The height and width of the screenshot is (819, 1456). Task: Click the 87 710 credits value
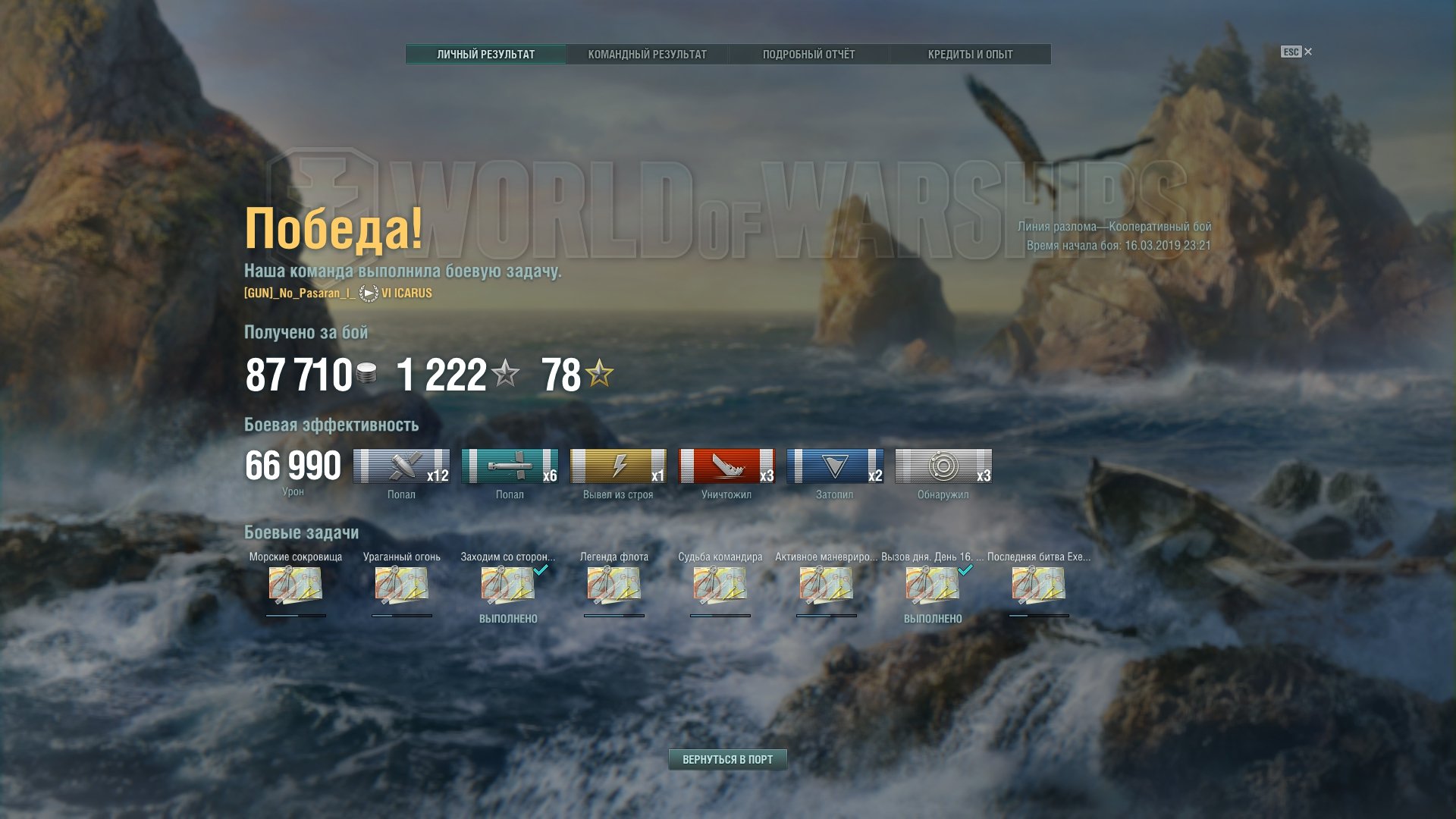pos(299,375)
